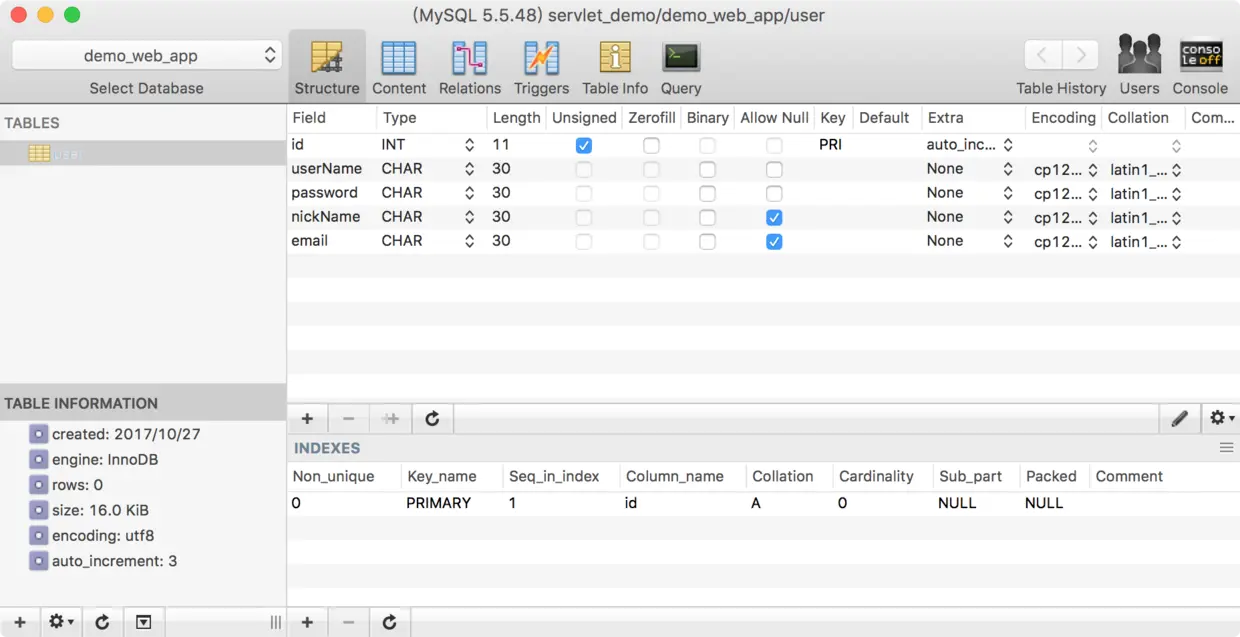The height and width of the screenshot is (637, 1240).
Task: Remove selected field with minus button
Action: (348, 419)
